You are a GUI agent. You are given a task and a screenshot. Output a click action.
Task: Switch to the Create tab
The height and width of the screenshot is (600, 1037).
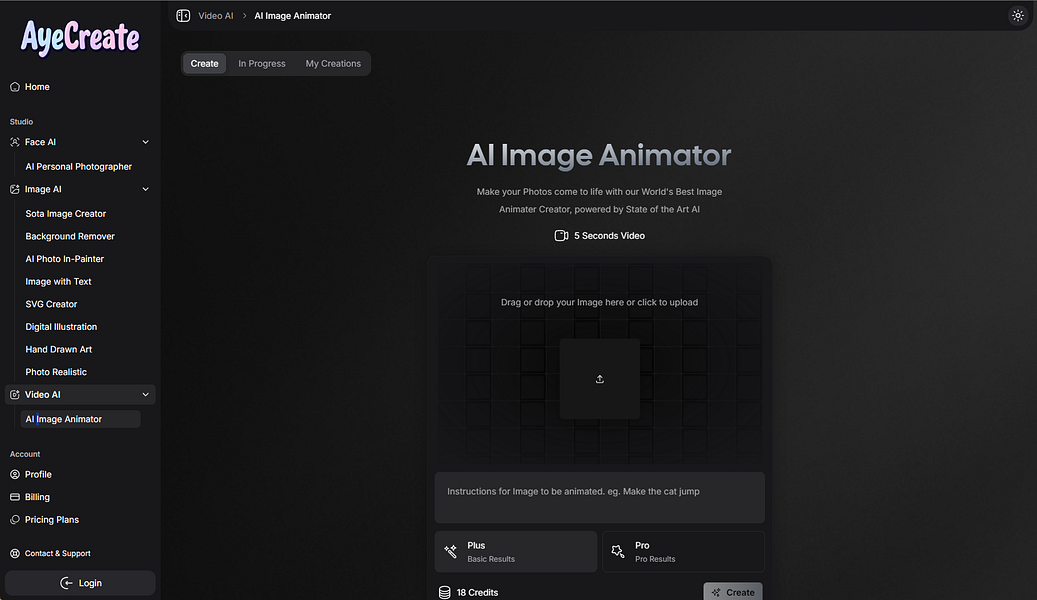tap(204, 64)
